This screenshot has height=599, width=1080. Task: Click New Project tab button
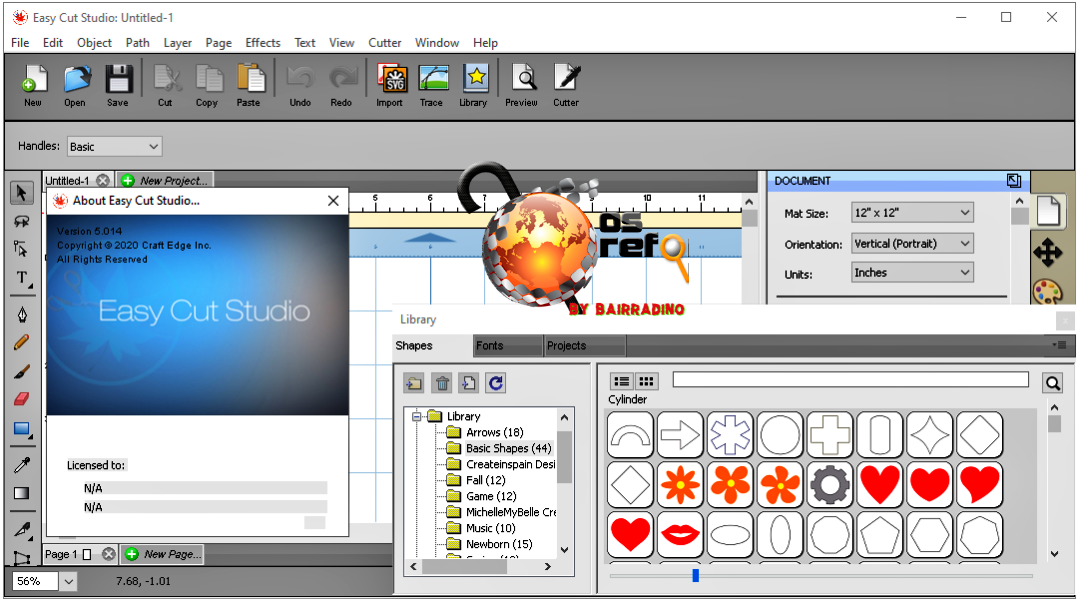pos(165,180)
